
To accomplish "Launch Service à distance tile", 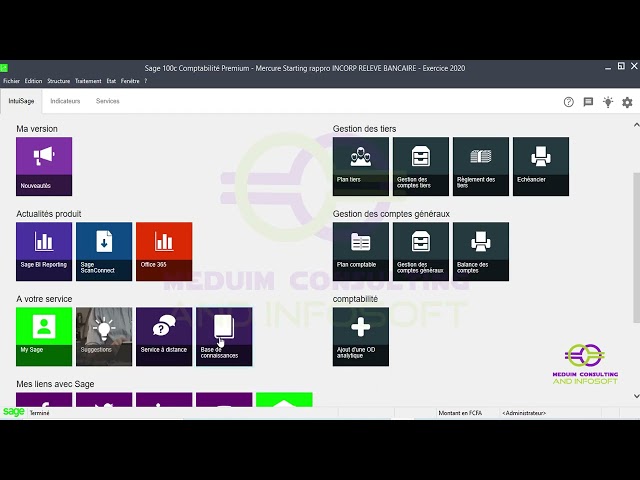I will tap(164, 337).
